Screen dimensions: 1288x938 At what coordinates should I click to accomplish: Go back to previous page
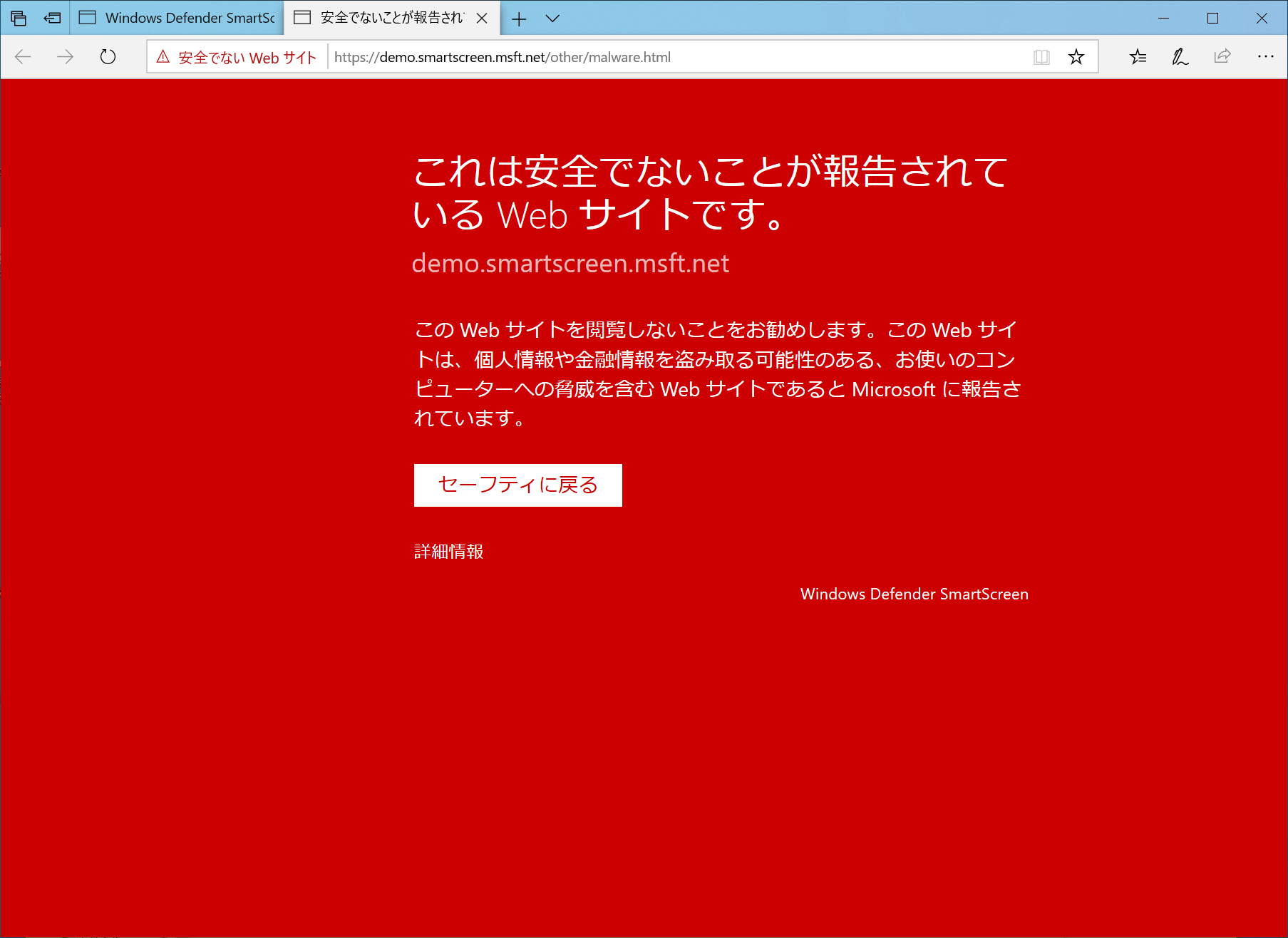(x=24, y=57)
